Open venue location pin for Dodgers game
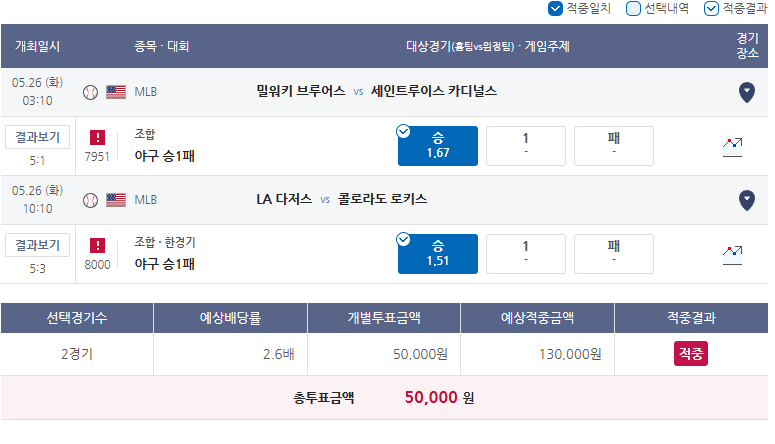This screenshot has height=444, width=775. coord(746,200)
